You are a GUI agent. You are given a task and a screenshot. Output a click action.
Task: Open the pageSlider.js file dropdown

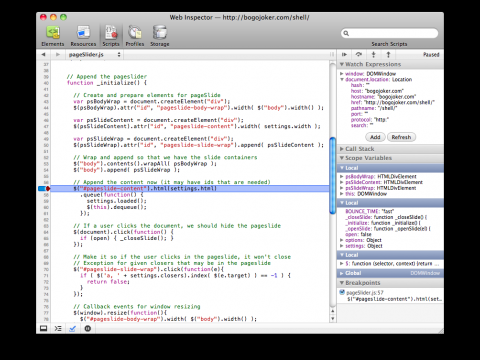(95, 54)
